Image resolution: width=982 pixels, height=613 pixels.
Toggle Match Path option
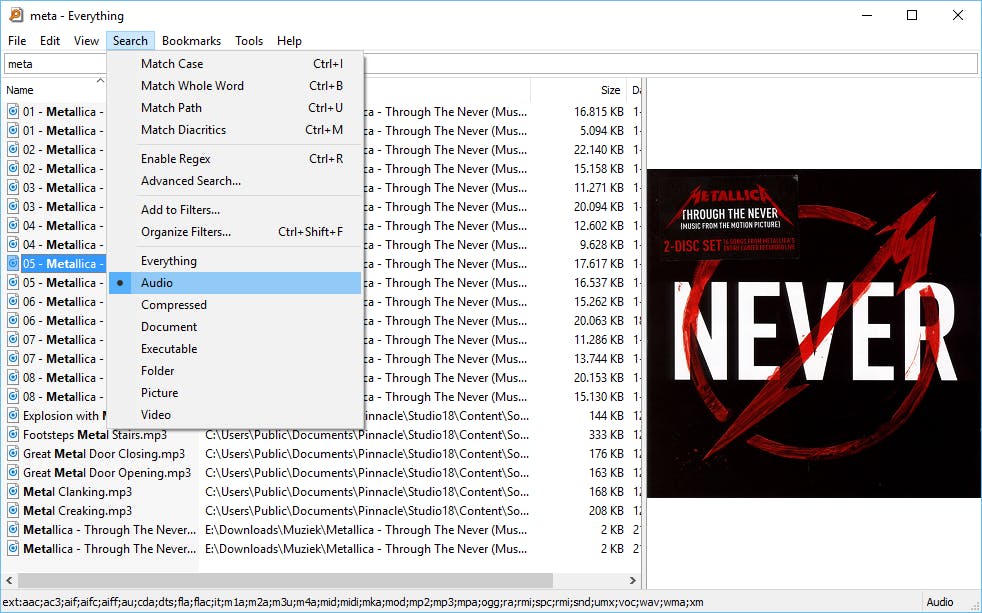[x=235, y=108]
